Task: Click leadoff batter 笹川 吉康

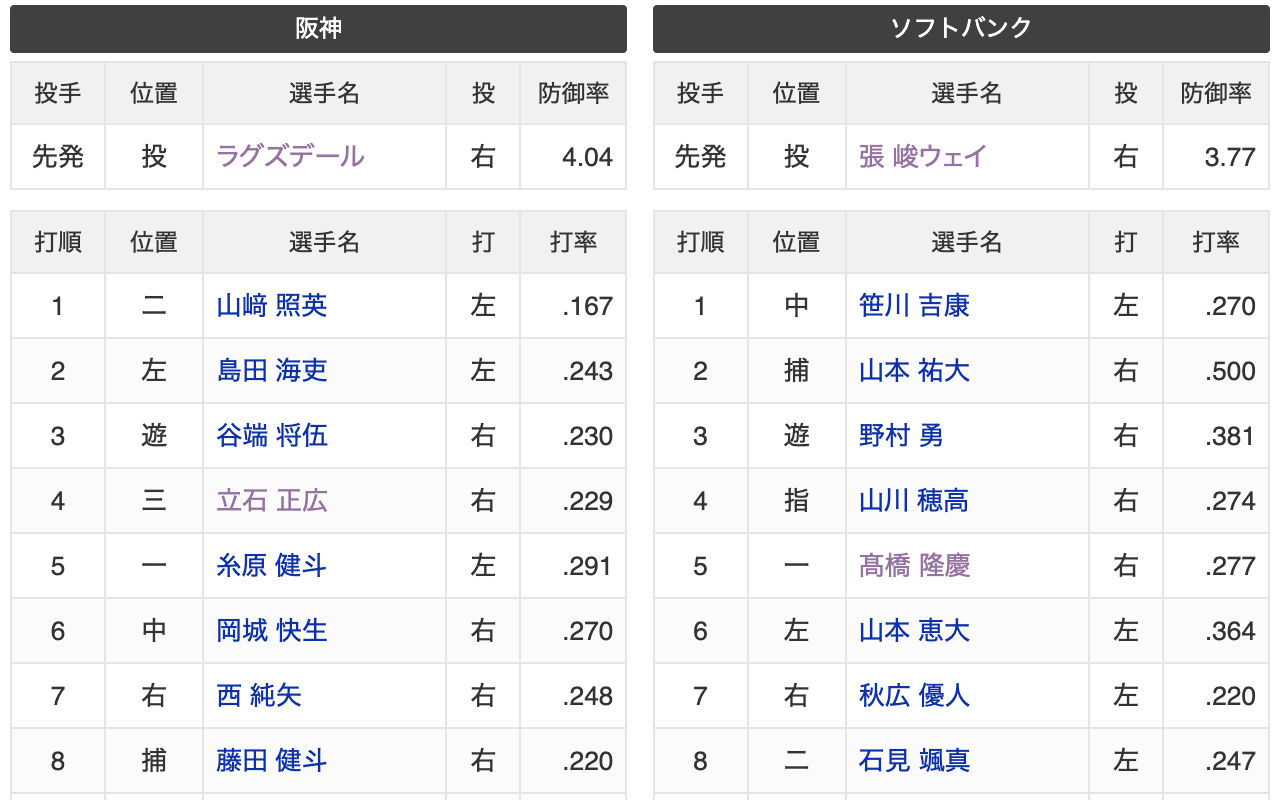Action: coord(914,306)
